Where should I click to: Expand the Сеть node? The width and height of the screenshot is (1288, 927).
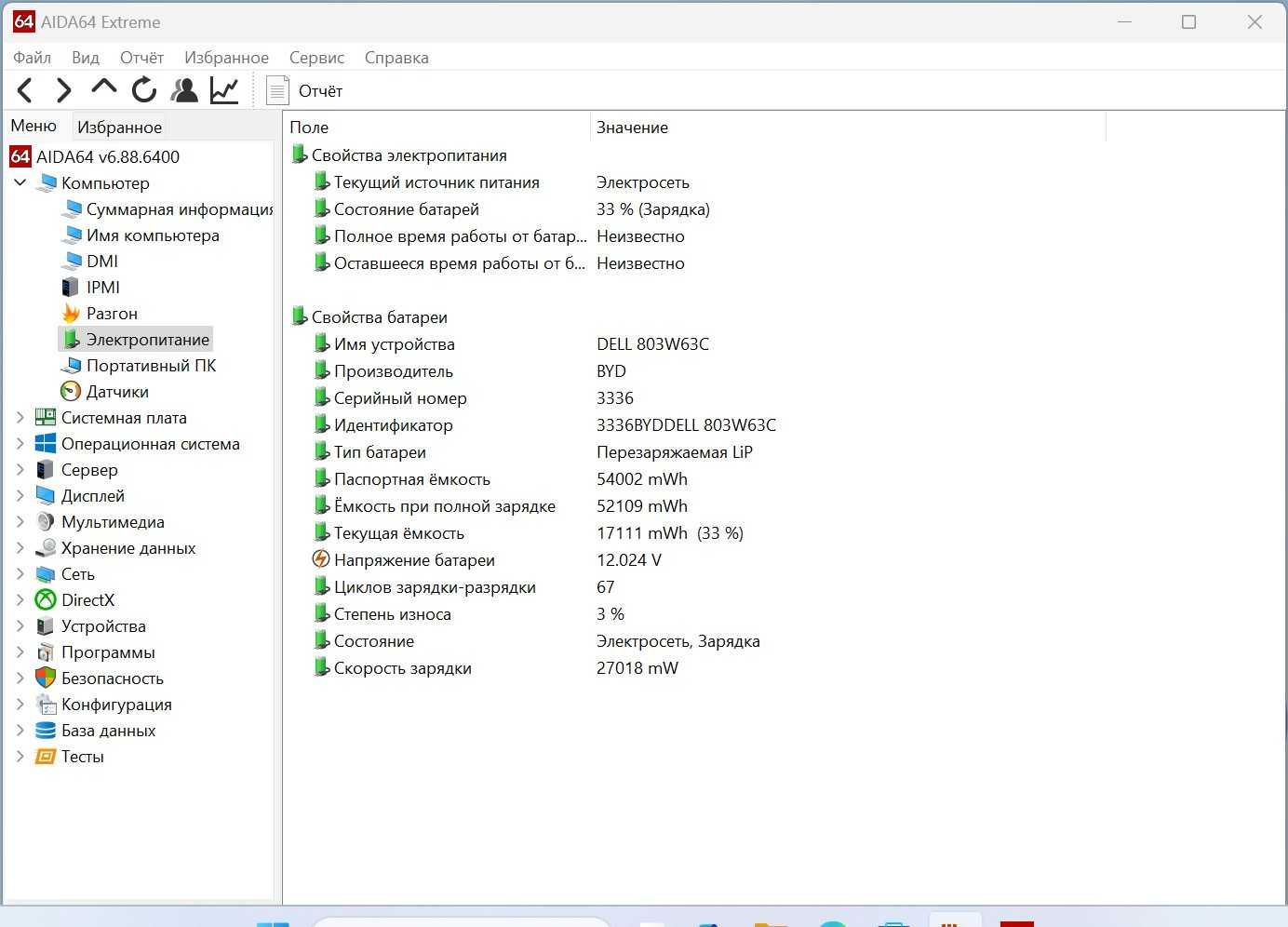(20, 574)
